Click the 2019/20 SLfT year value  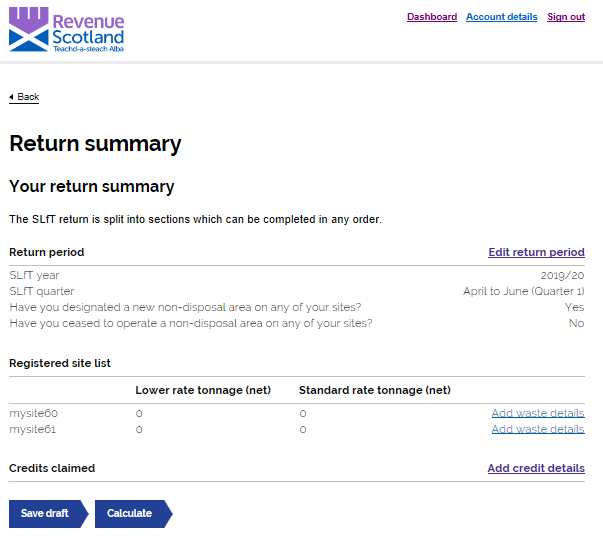(x=562, y=276)
